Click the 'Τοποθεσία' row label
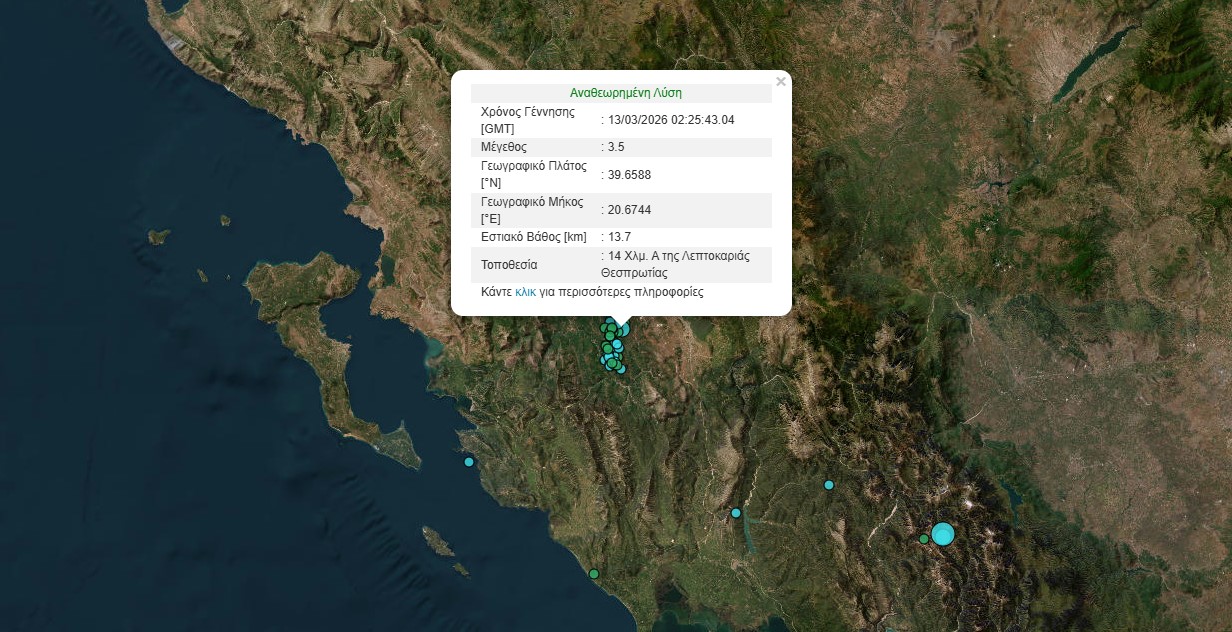The image size is (1232, 632). [x=509, y=265]
